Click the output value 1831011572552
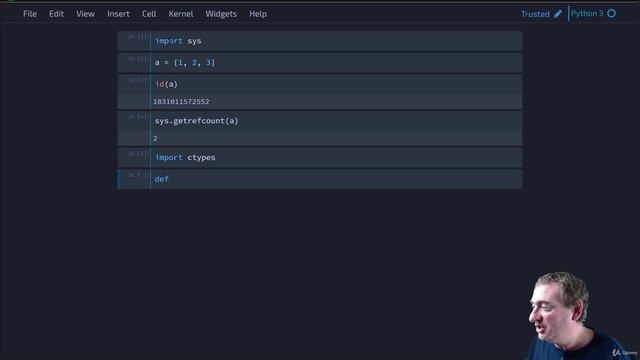Image resolution: width=640 pixels, height=360 pixels. coord(181,102)
